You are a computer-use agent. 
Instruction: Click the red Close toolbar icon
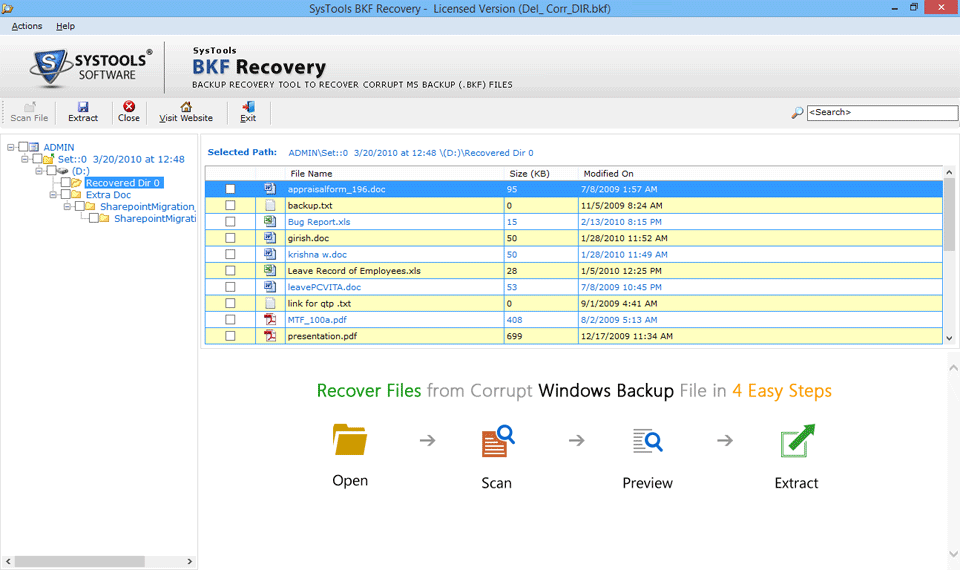click(129, 107)
